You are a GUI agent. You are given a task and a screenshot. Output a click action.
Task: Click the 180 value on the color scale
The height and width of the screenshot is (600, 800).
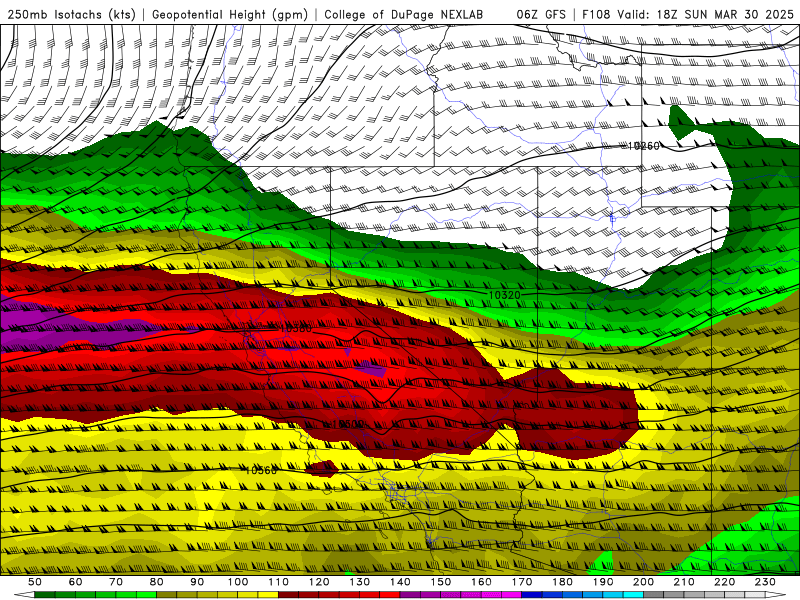[563, 582]
